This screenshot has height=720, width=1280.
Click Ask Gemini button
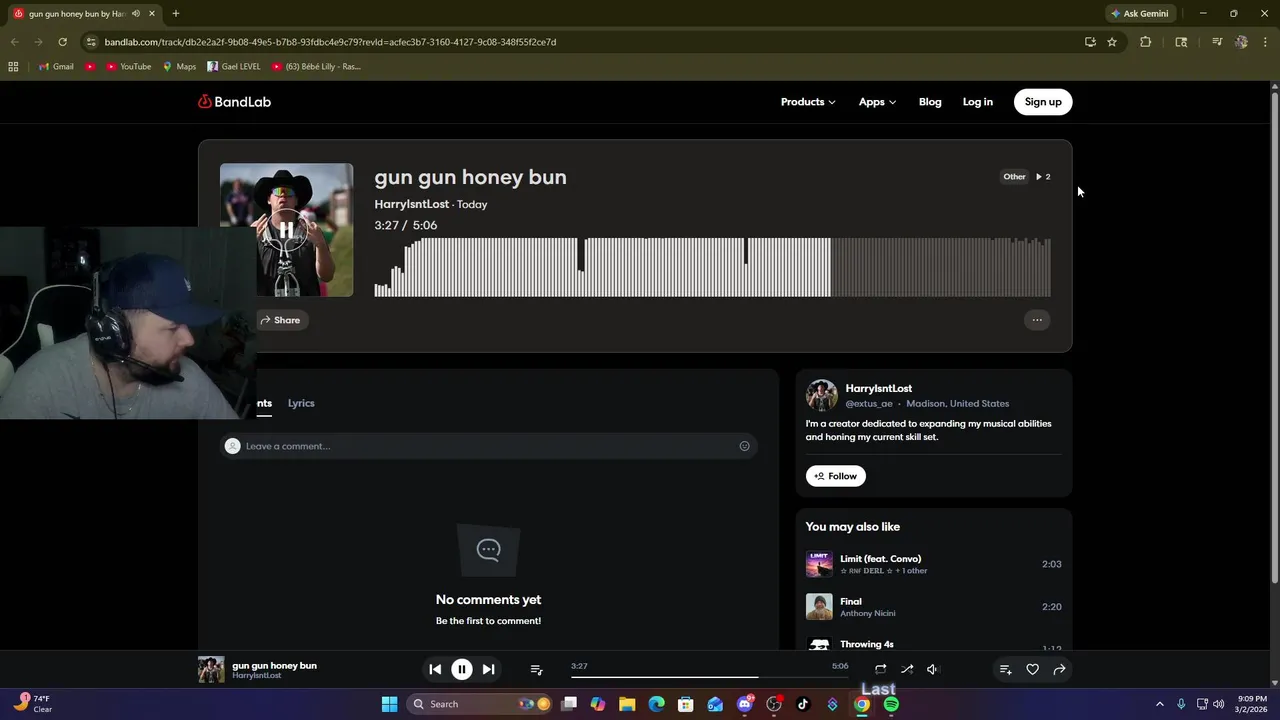(1139, 14)
